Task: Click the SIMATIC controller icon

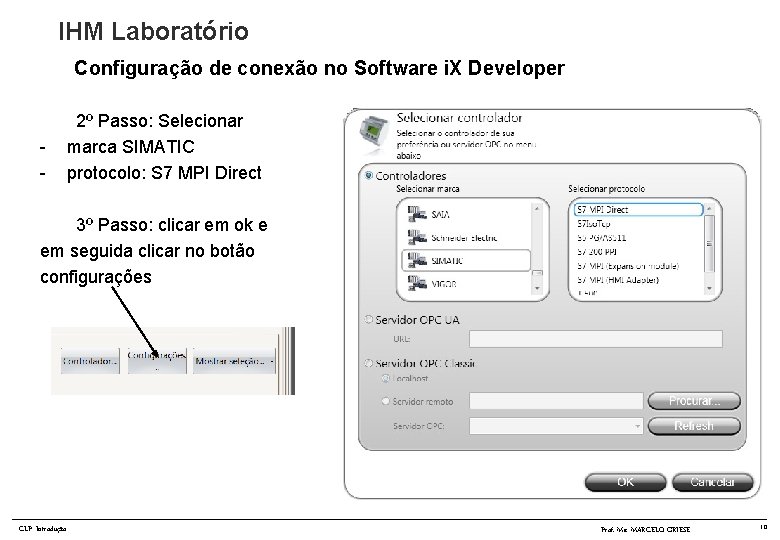Action: click(417, 260)
